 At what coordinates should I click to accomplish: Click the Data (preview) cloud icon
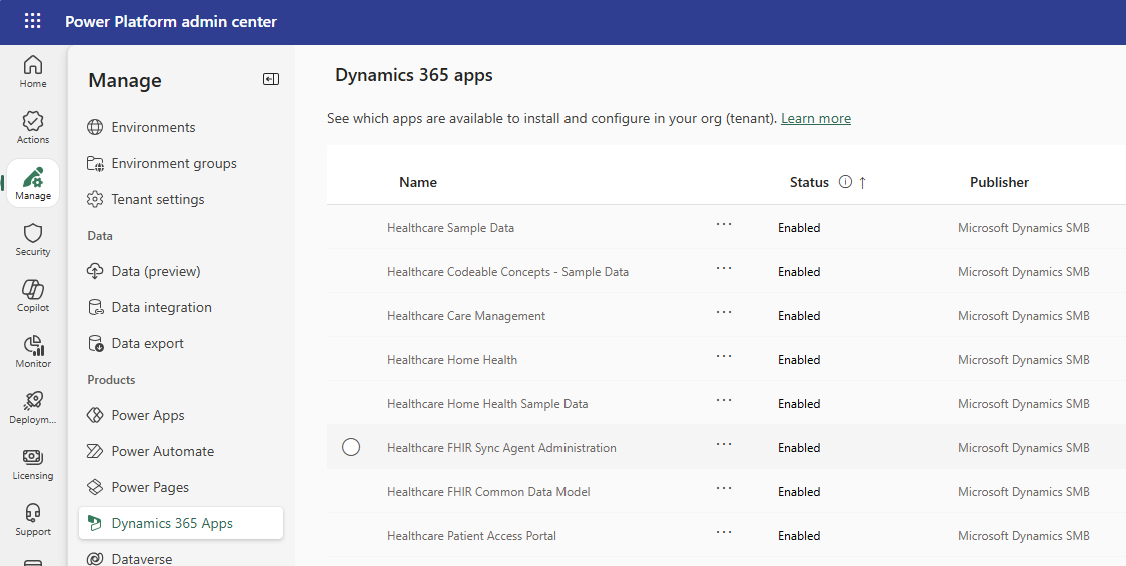coord(95,271)
